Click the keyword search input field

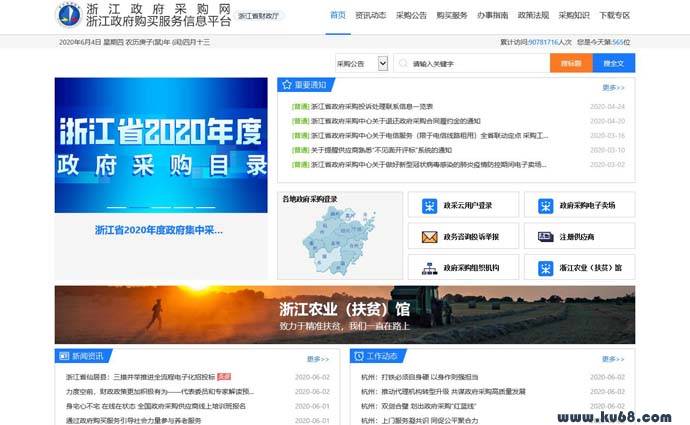(x=475, y=63)
